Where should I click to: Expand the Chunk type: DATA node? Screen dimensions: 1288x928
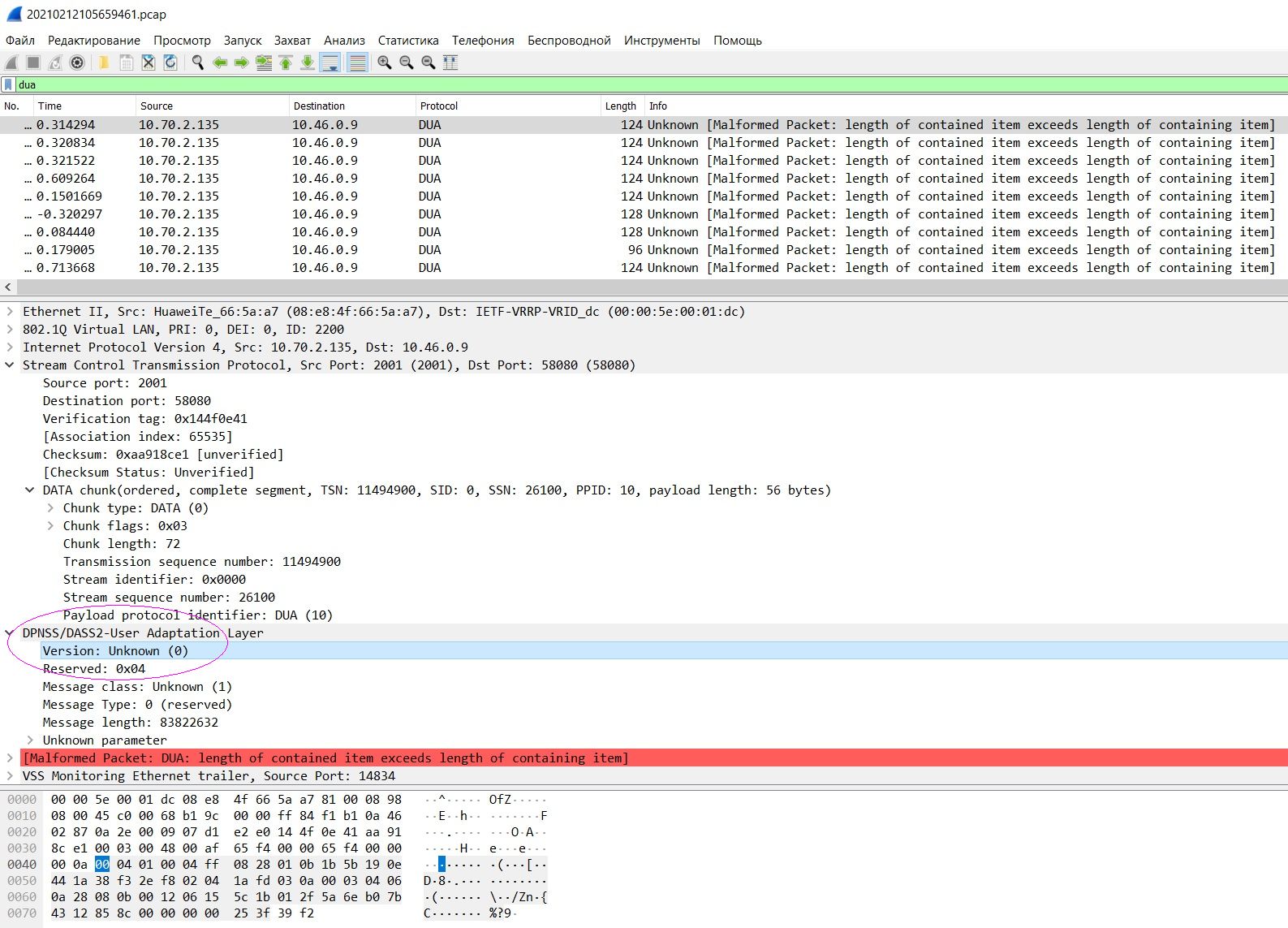pos(50,507)
